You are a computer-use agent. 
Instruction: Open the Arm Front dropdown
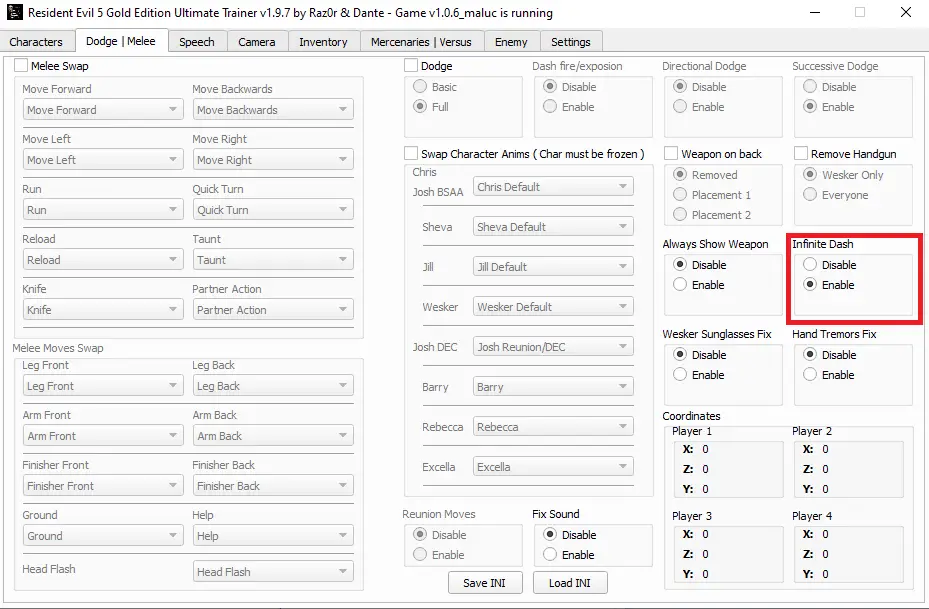103,436
